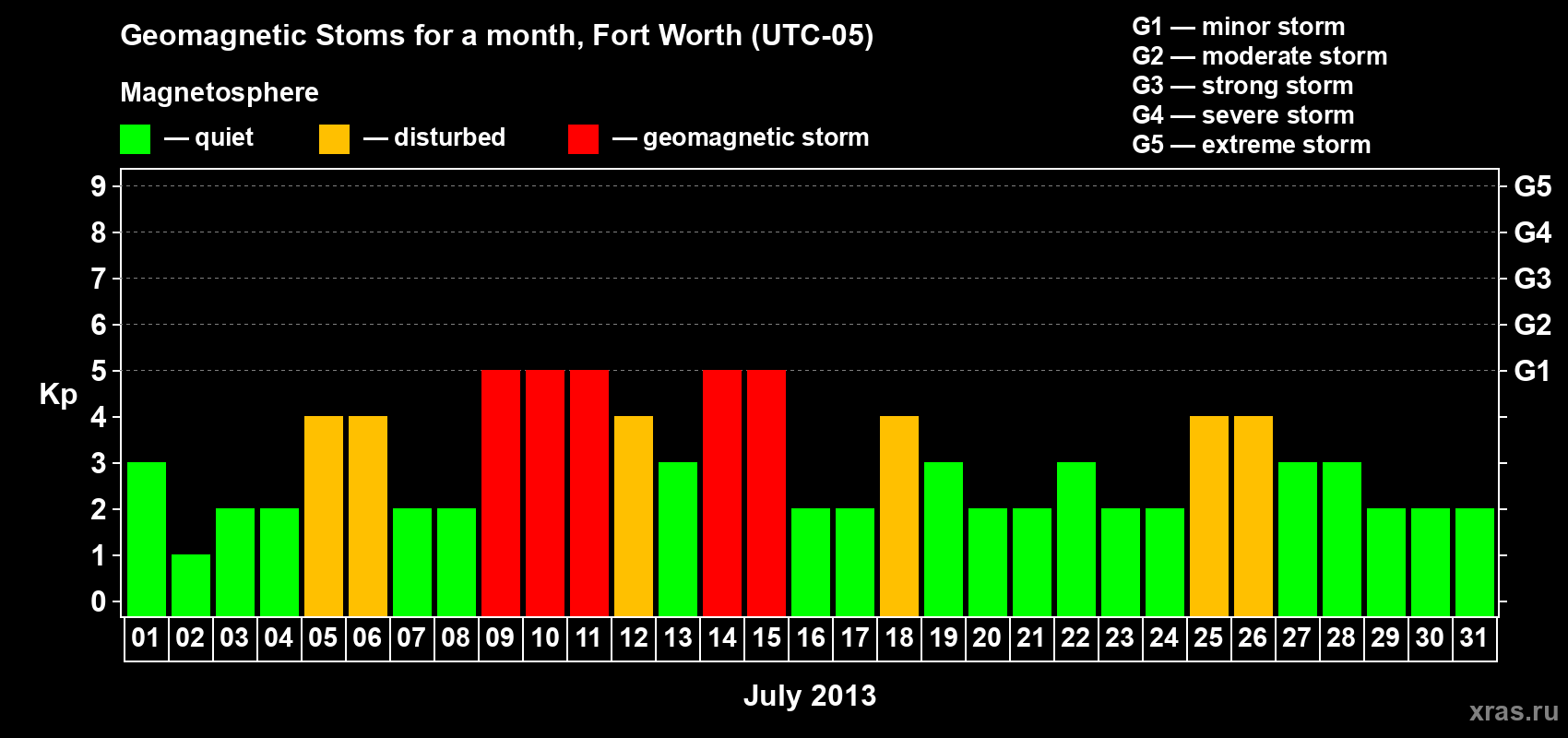The image size is (1568, 738).
Task: Click the day label 07 on the axis
Action: [x=411, y=637]
